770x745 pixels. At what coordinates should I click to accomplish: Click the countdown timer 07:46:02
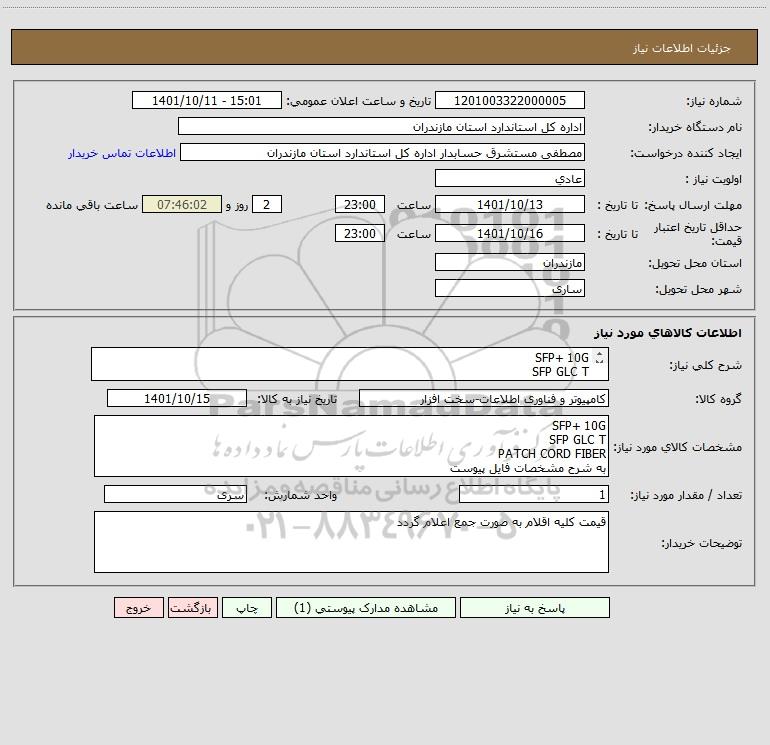click(x=182, y=204)
